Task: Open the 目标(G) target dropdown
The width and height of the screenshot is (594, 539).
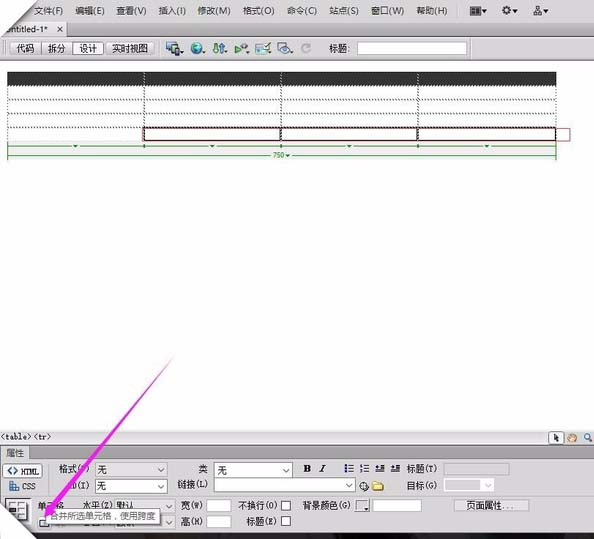Action: point(469,485)
